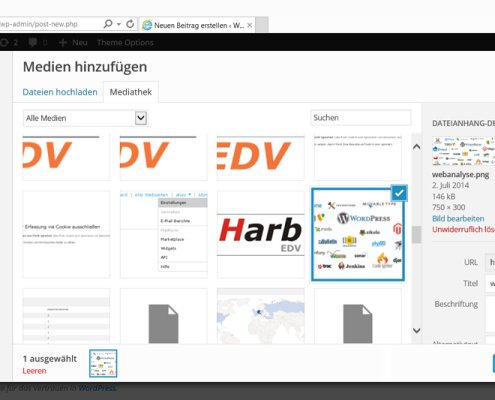Click the 'Bild bearbeiten' link
Screen dimensions: 495x400
click(x=458, y=219)
